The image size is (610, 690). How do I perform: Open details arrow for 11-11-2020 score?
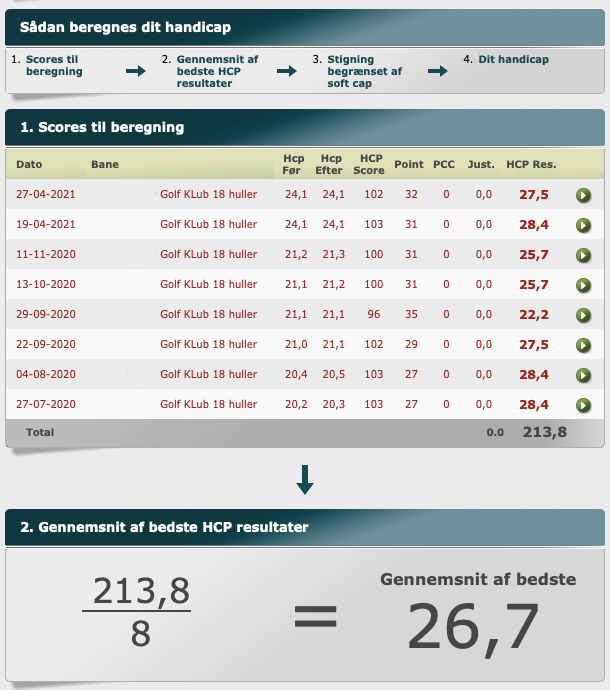click(583, 255)
